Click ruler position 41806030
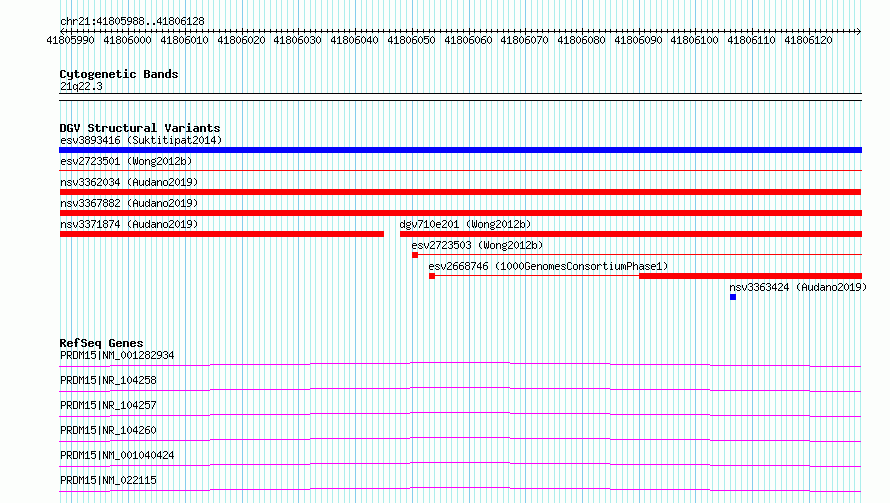 297,40
